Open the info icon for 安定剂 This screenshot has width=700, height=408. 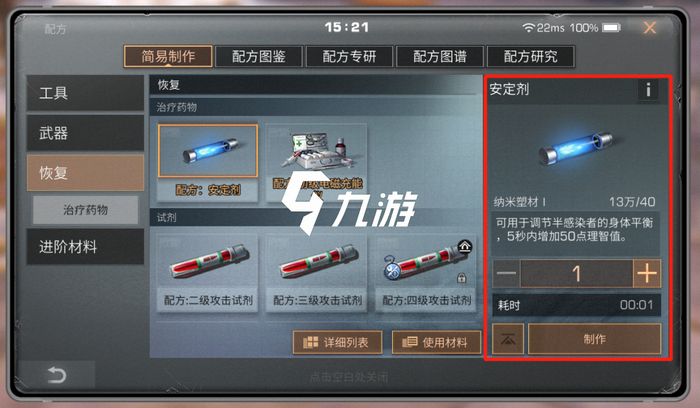[648, 90]
